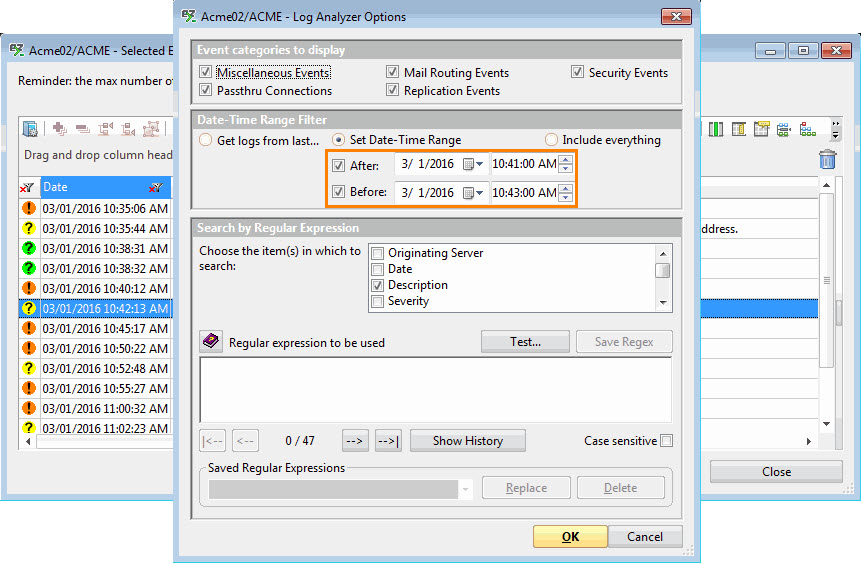The image size is (861, 565).
Task: Click the clear filter icon inside Date header
Action: pos(156,187)
